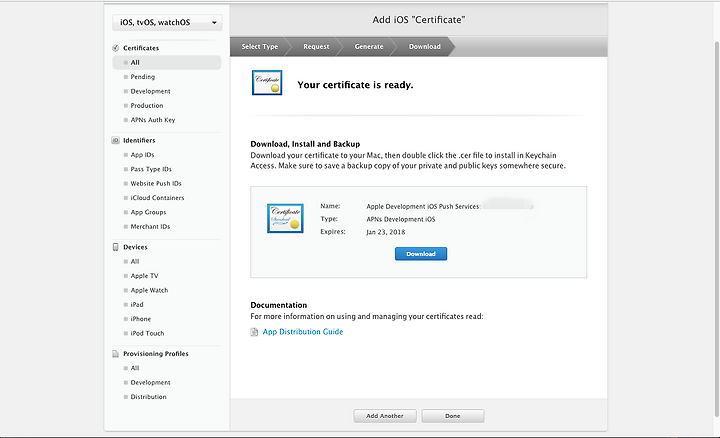Open Apple TV devices
The height and width of the screenshot is (438, 720).
(144, 276)
